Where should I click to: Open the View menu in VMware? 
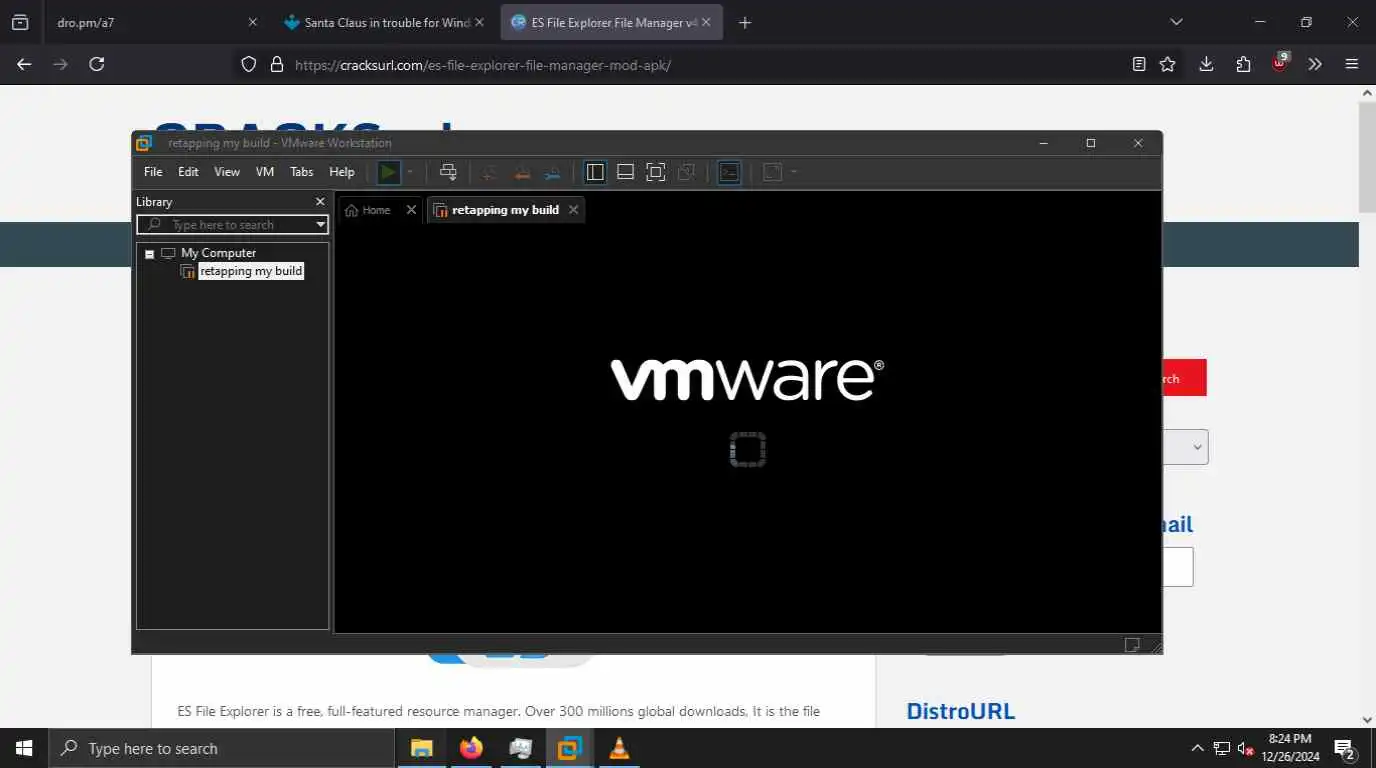point(227,172)
